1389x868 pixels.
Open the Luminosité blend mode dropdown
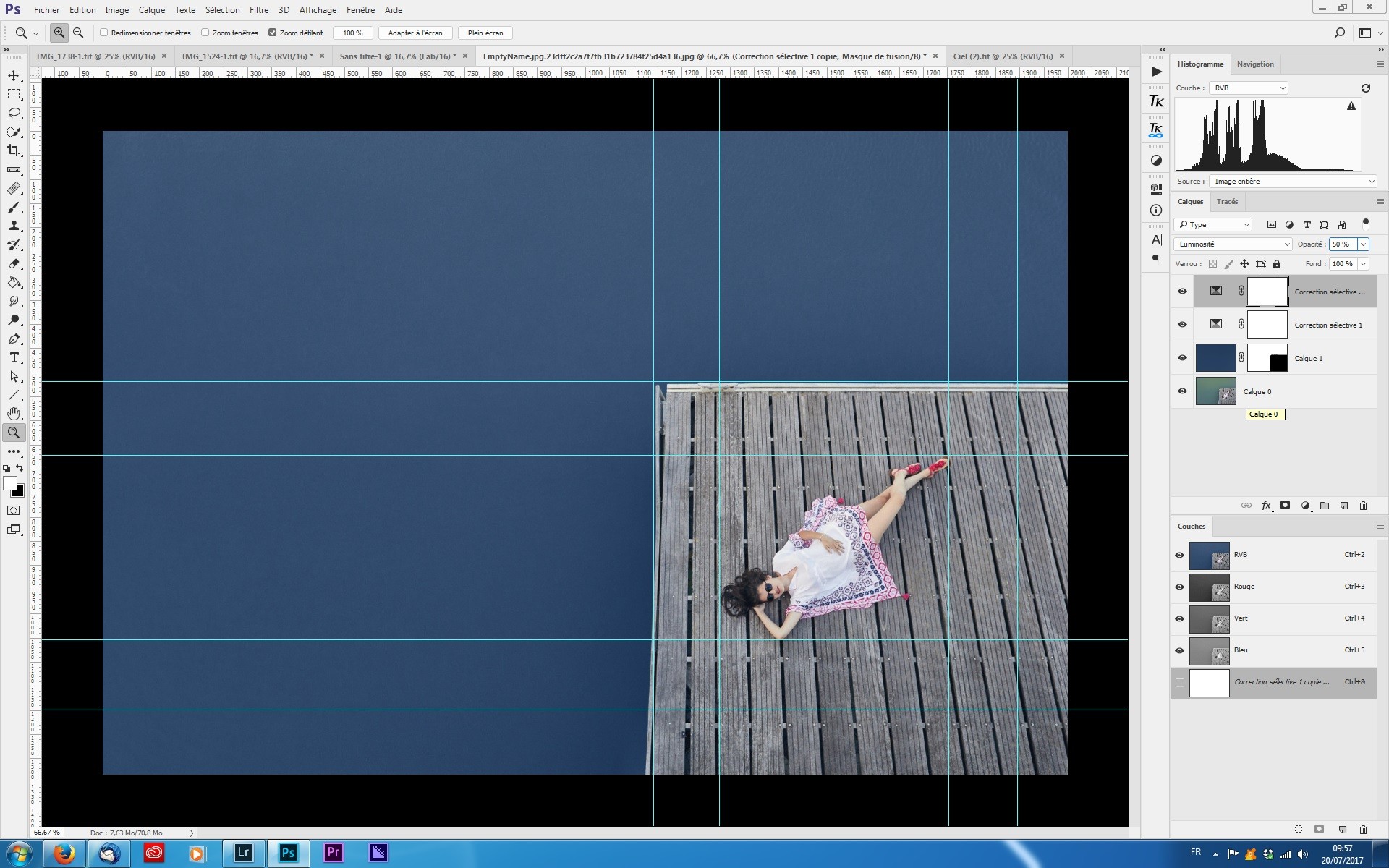click(x=1232, y=244)
